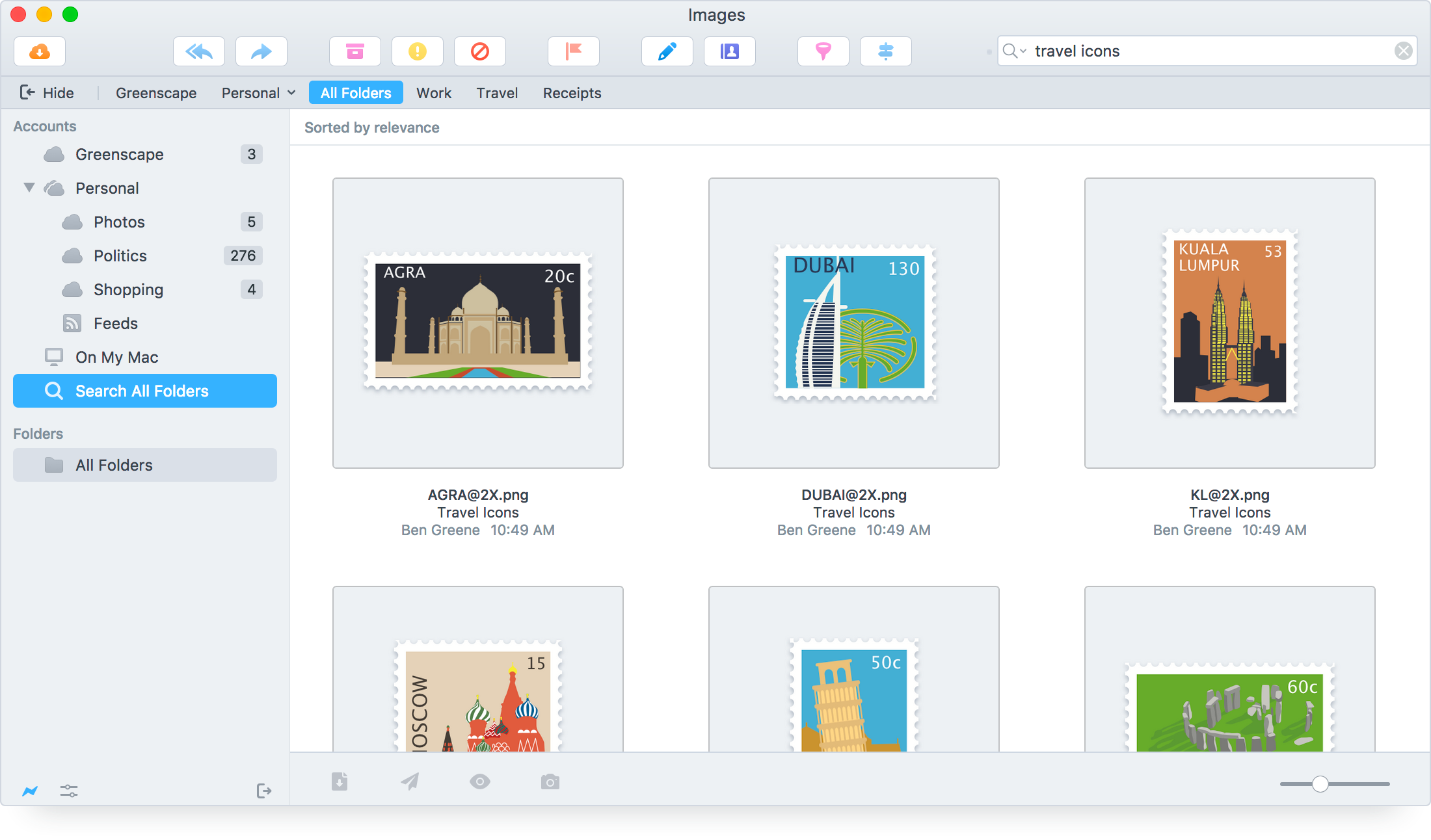Click the block/delete circle icon
The width and height of the screenshot is (1431, 840).
tap(479, 51)
